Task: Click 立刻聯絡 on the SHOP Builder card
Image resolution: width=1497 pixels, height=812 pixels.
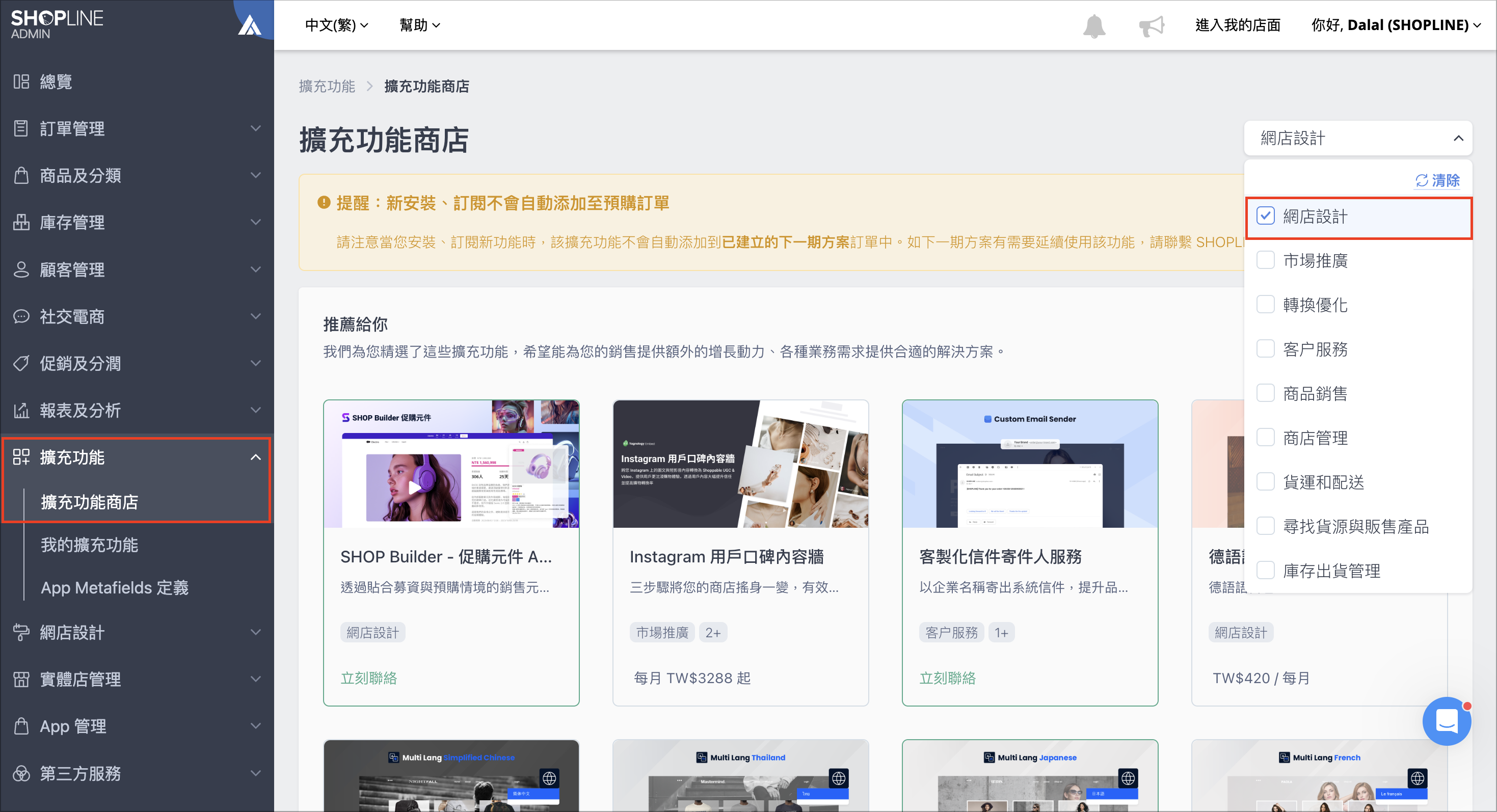Action: (x=369, y=678)
